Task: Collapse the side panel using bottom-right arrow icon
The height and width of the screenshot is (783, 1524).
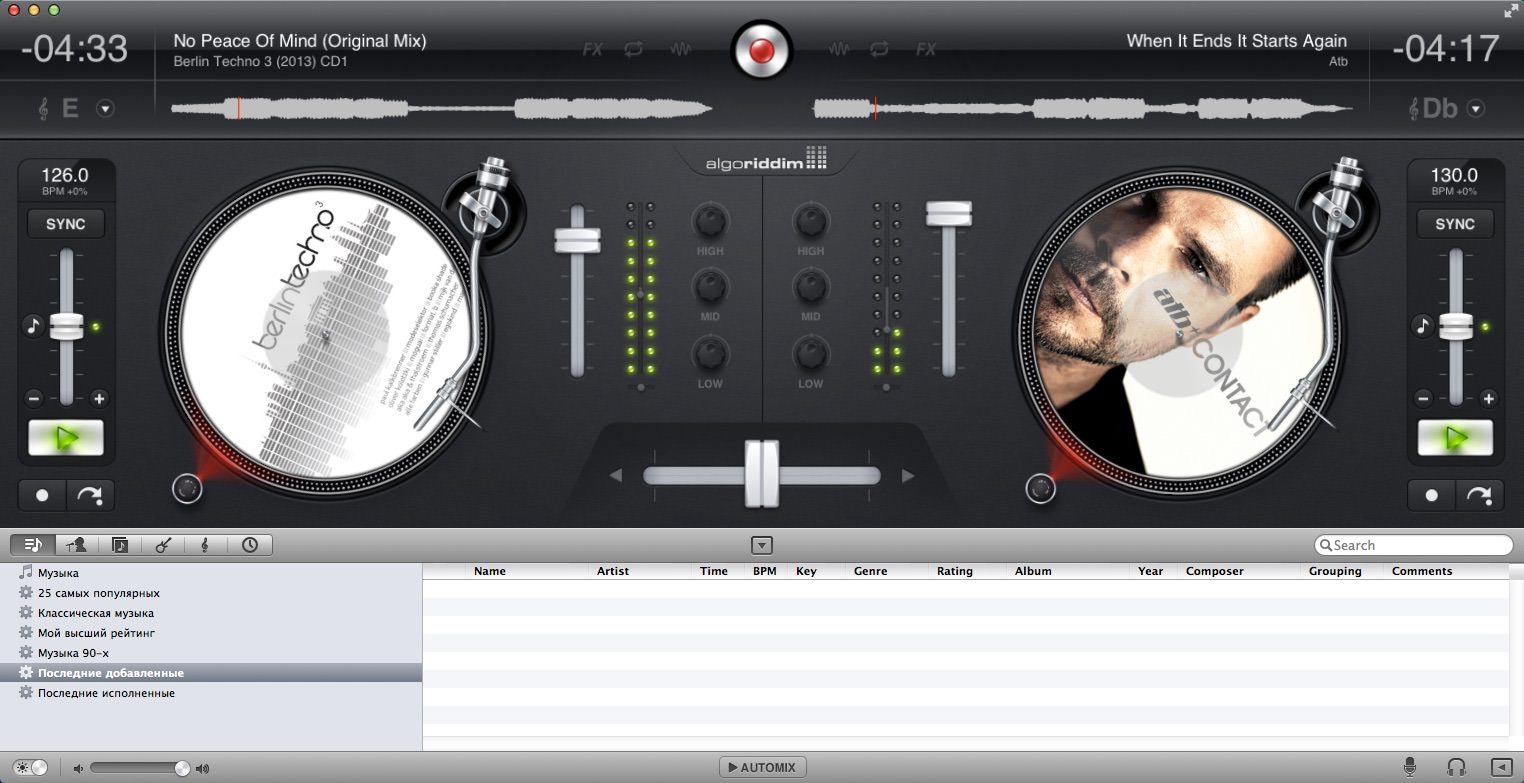Action: pos(1501,767)
